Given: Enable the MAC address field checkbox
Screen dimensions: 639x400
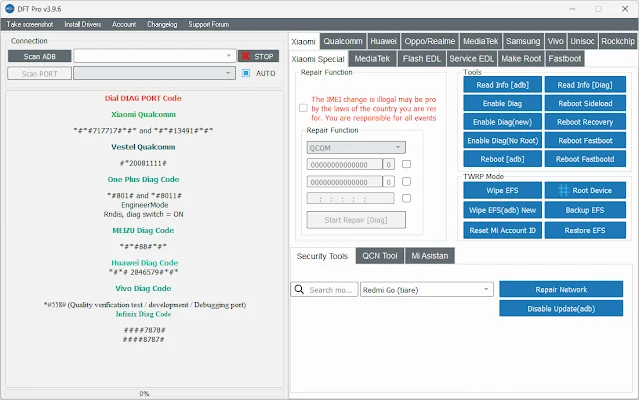Looking at the screenshot, I should click(x=406, y=198).
